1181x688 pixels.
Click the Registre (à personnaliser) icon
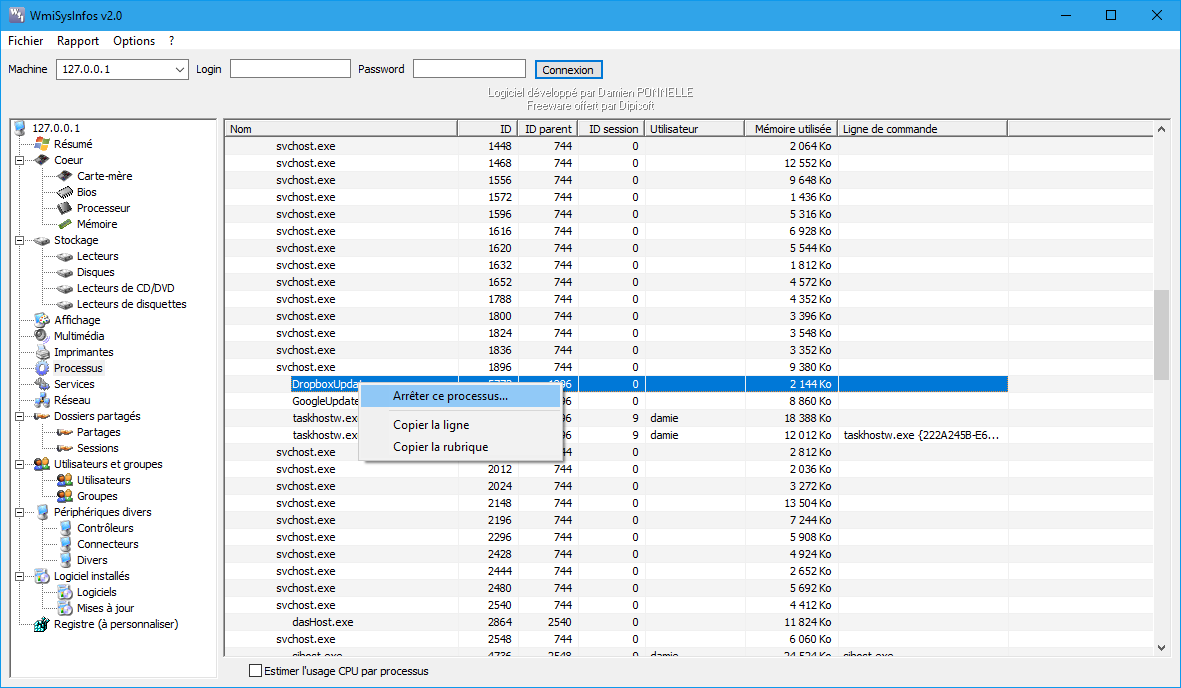[42, 624]
